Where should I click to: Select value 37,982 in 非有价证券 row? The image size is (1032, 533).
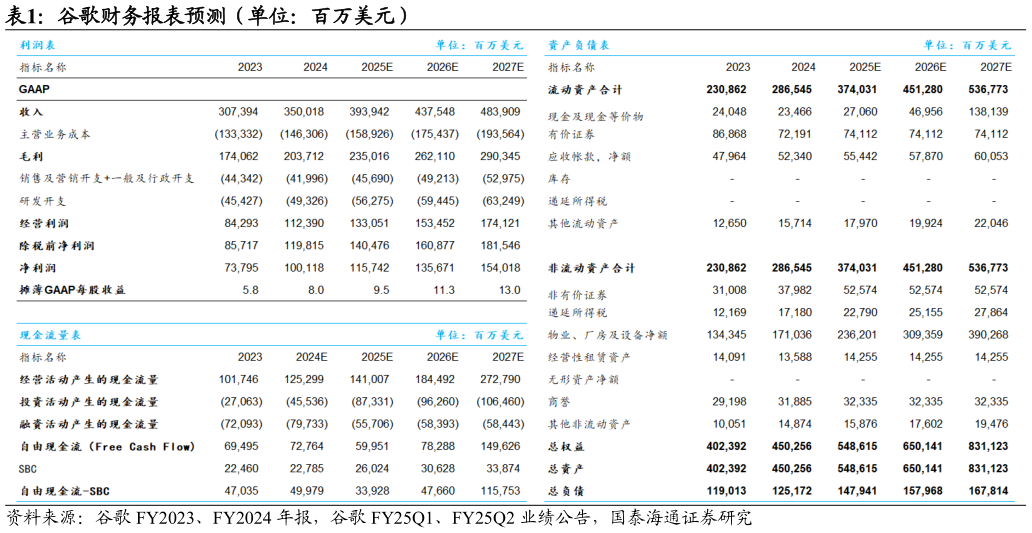792,290
